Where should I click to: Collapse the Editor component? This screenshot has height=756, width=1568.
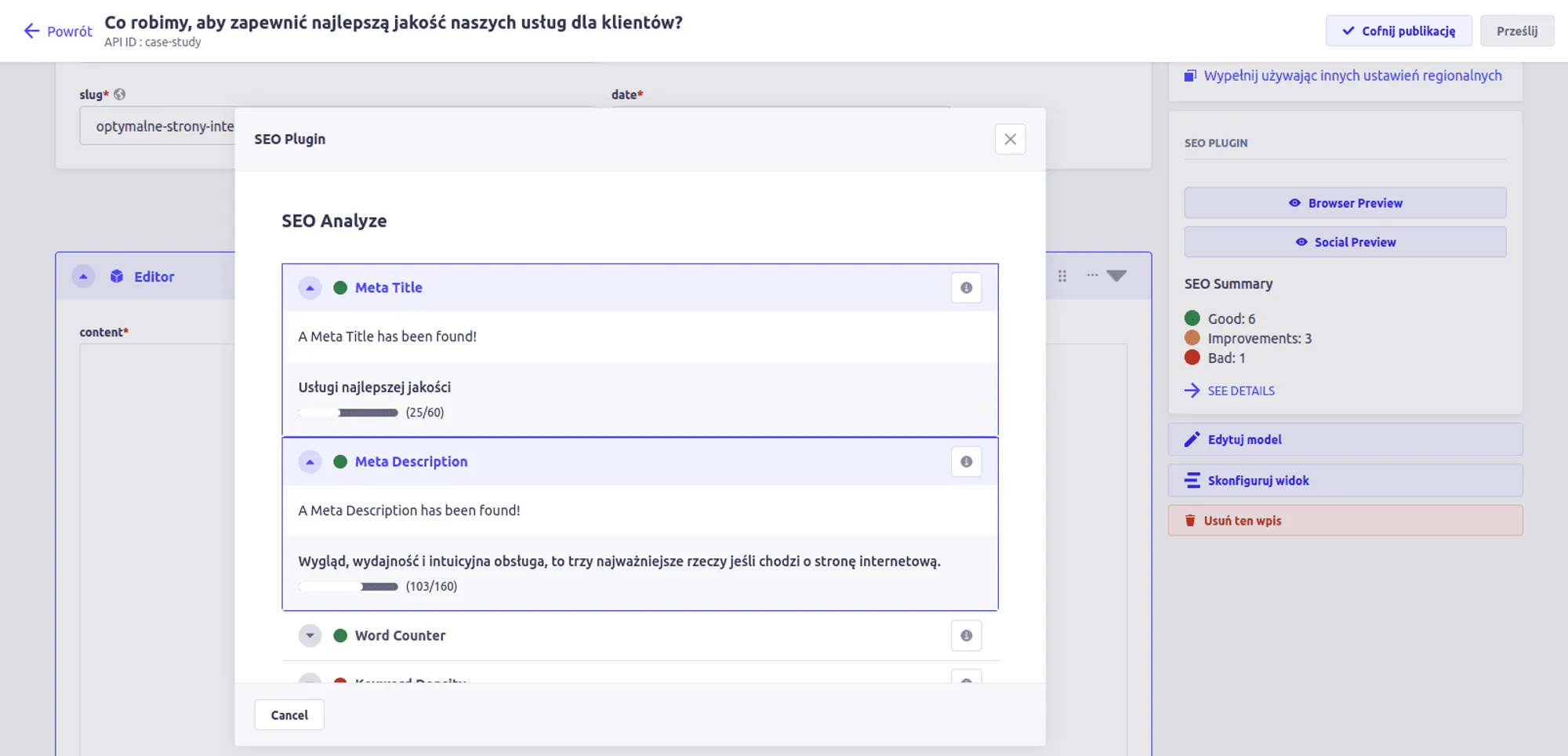(x=83, y=276)
